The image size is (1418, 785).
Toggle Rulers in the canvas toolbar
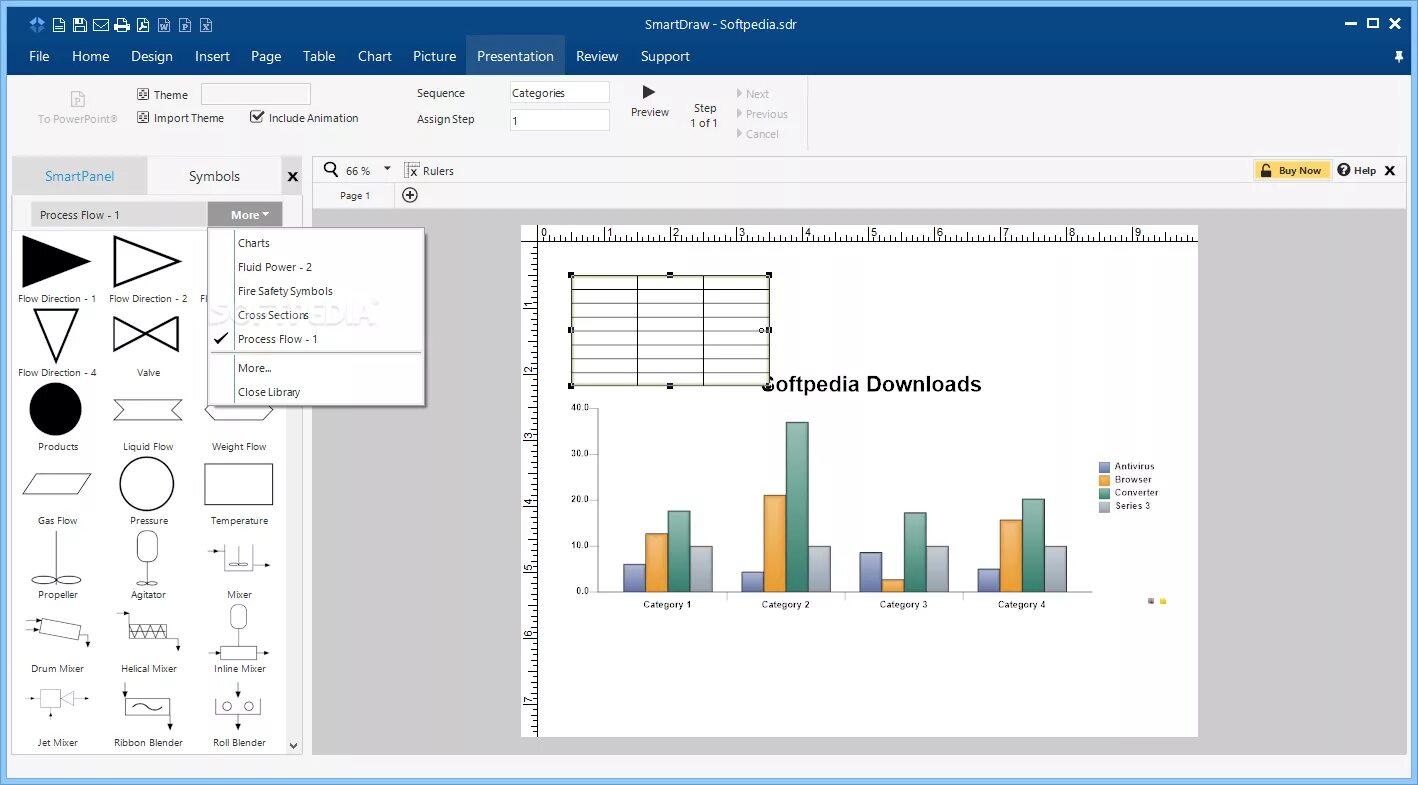[x=429, y=171]
